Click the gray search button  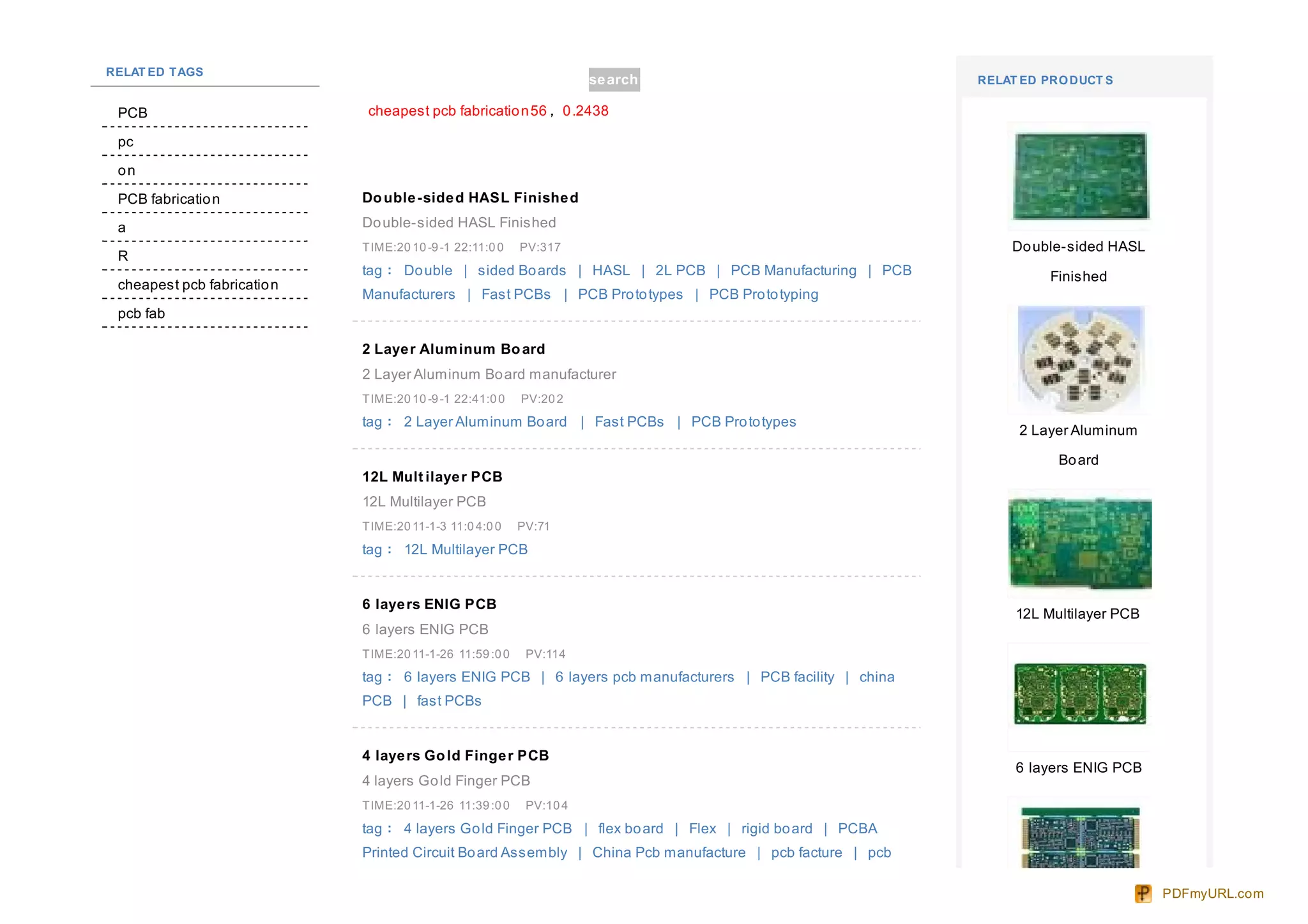614,80
